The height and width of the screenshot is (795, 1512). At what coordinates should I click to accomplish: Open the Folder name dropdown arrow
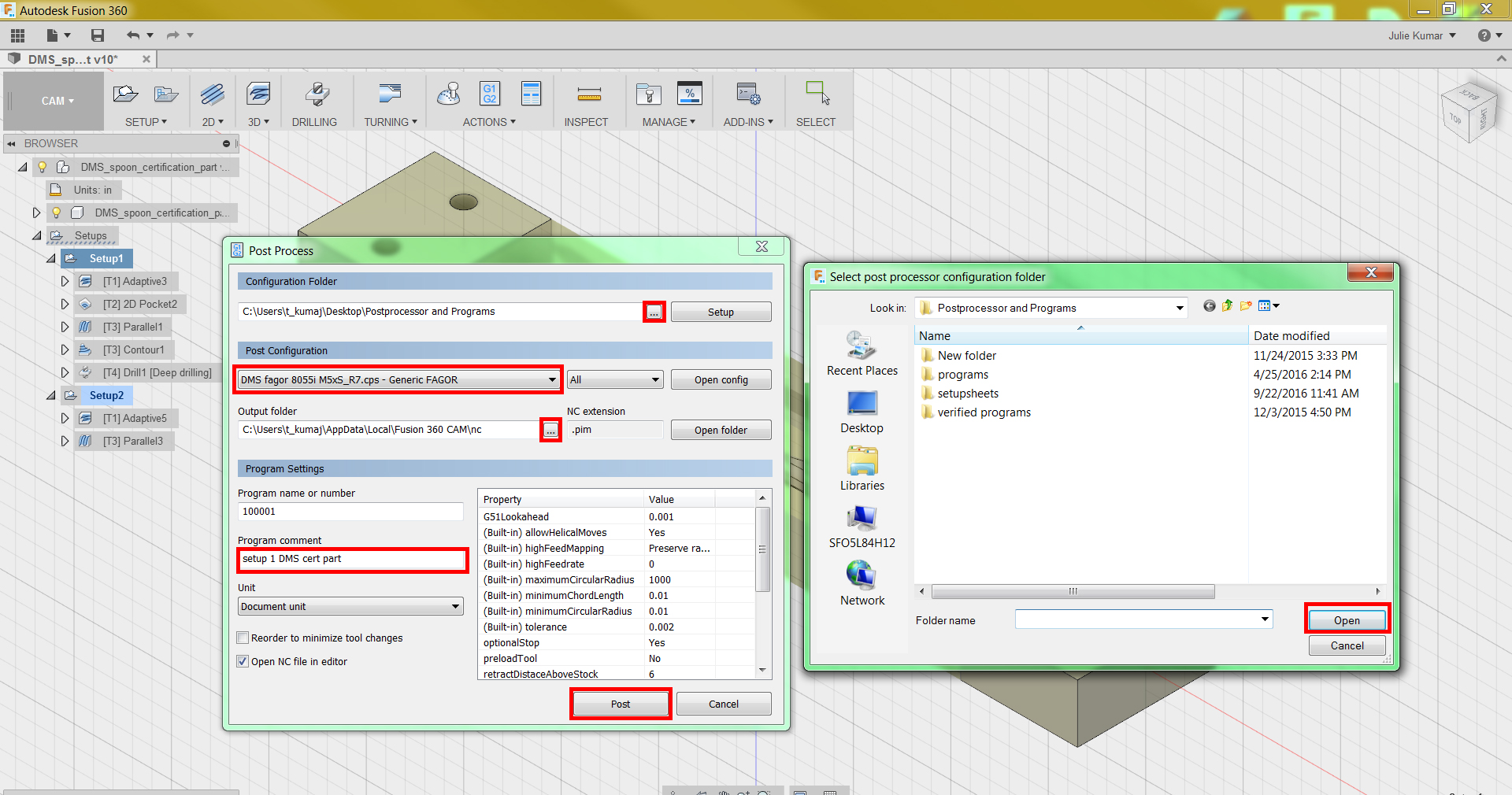[1265, 619]
